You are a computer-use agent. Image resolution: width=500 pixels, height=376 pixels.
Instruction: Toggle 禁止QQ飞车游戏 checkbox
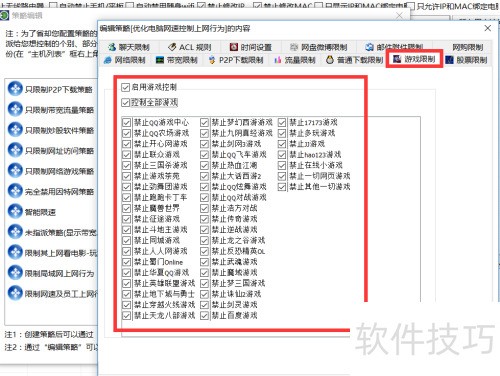tap(204, 155)
